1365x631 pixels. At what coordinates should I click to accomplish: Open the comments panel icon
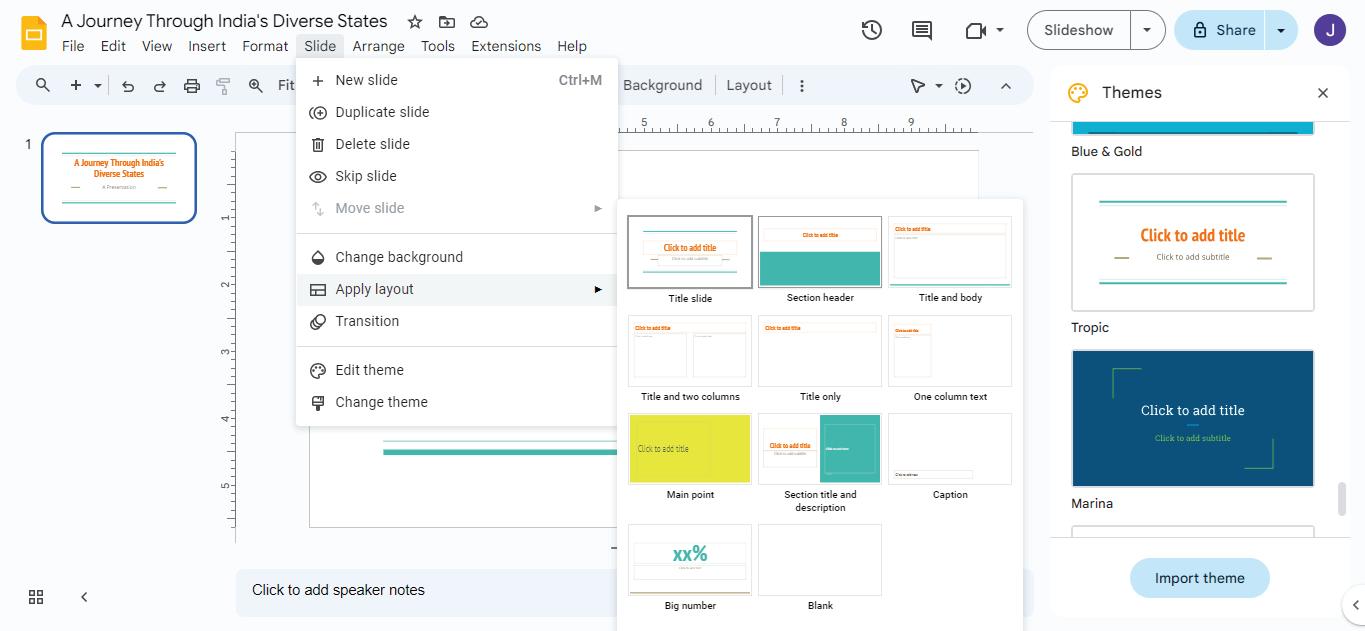(x=922, y=30)
